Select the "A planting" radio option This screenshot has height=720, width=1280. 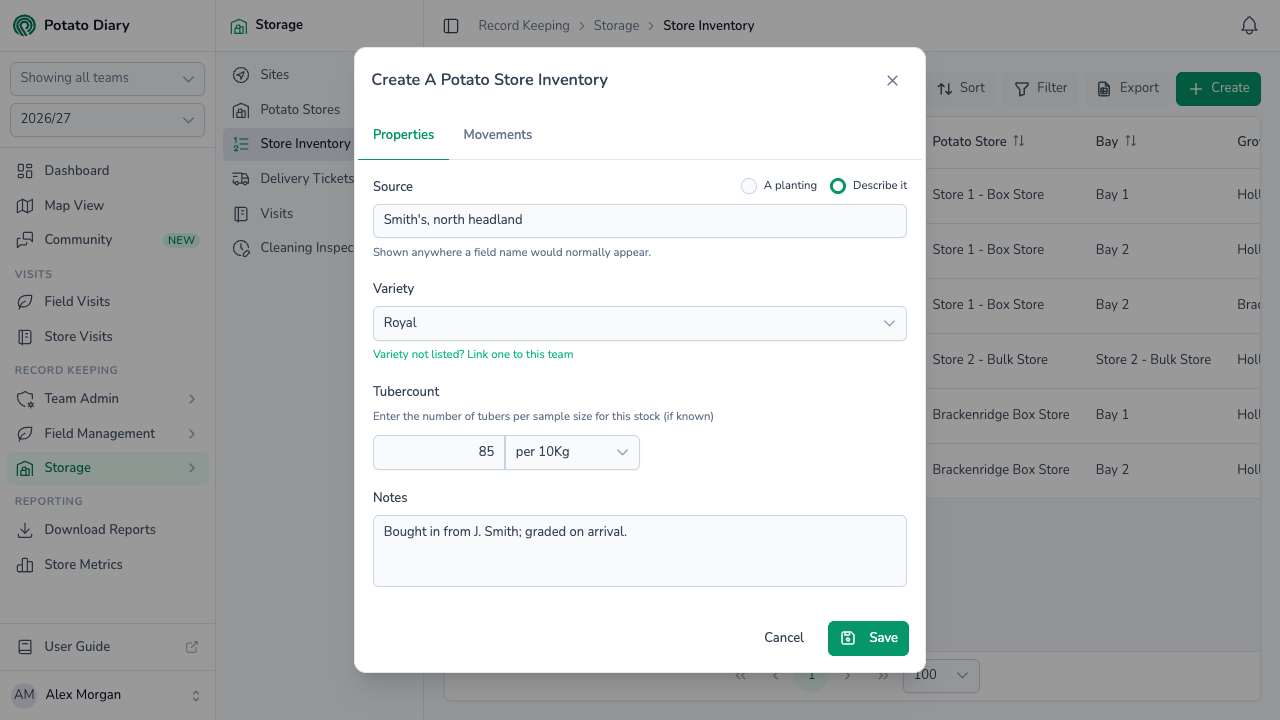click(x=748, y=186)
